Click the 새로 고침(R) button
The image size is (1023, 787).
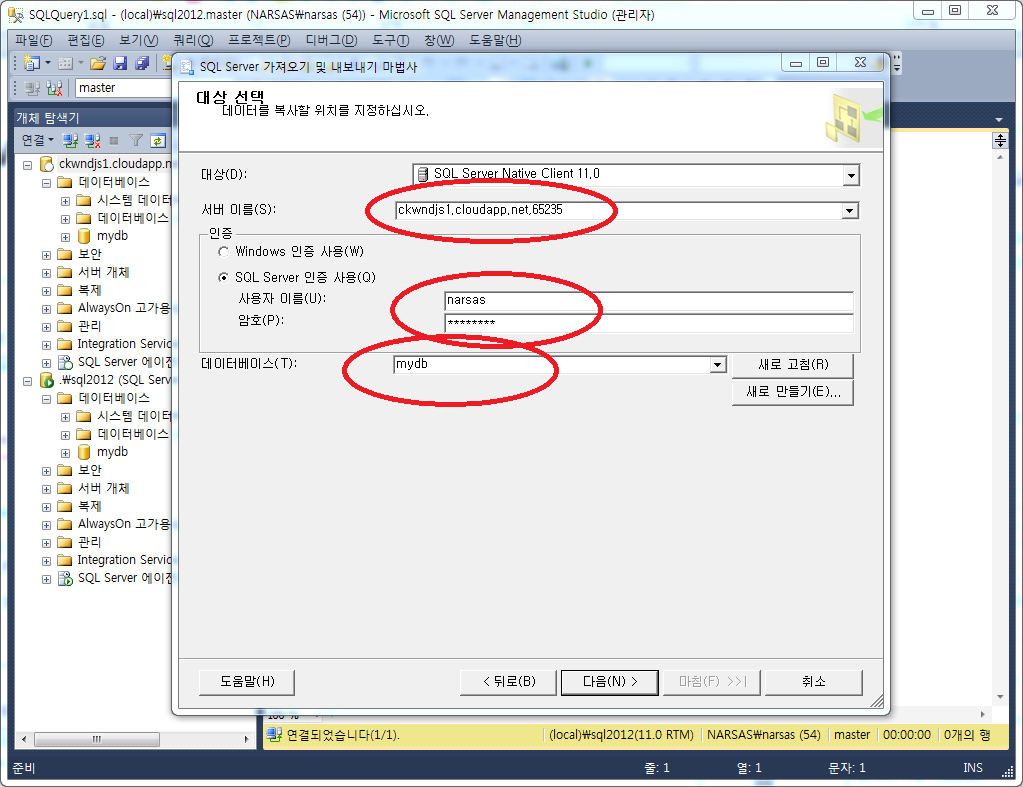[793, 365]
